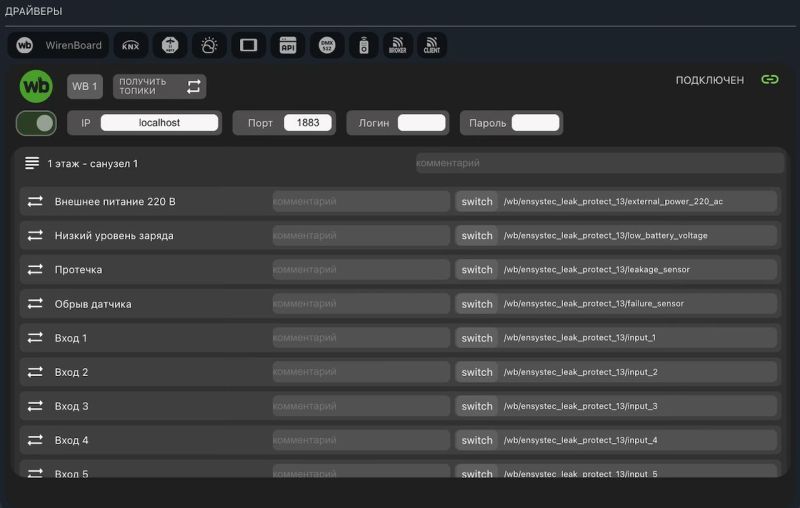Open switch type dropdown for external_power_220_ac
Image resolution: width=800 pixels, height=508 pixels.
(x=477, y=201)
